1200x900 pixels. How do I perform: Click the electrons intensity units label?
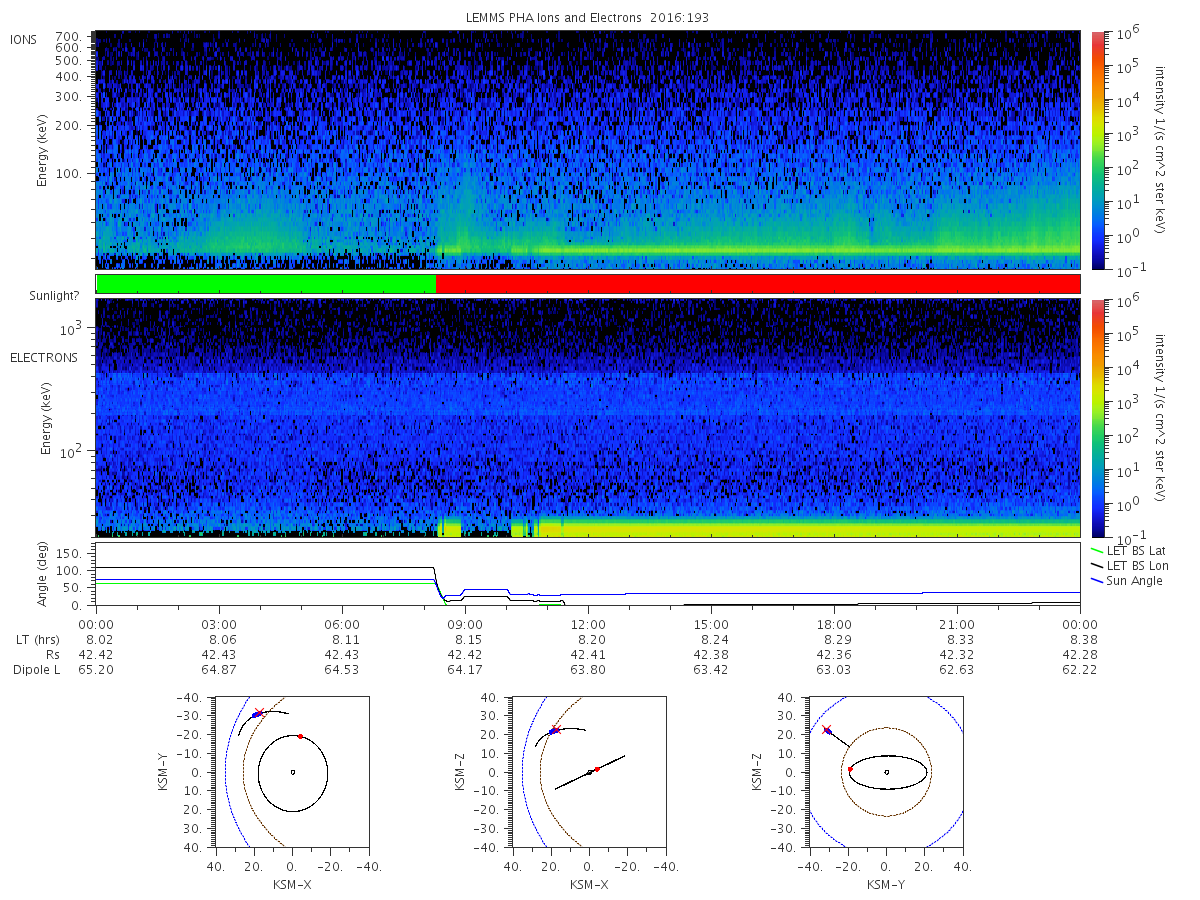[x=1160, y=418]
